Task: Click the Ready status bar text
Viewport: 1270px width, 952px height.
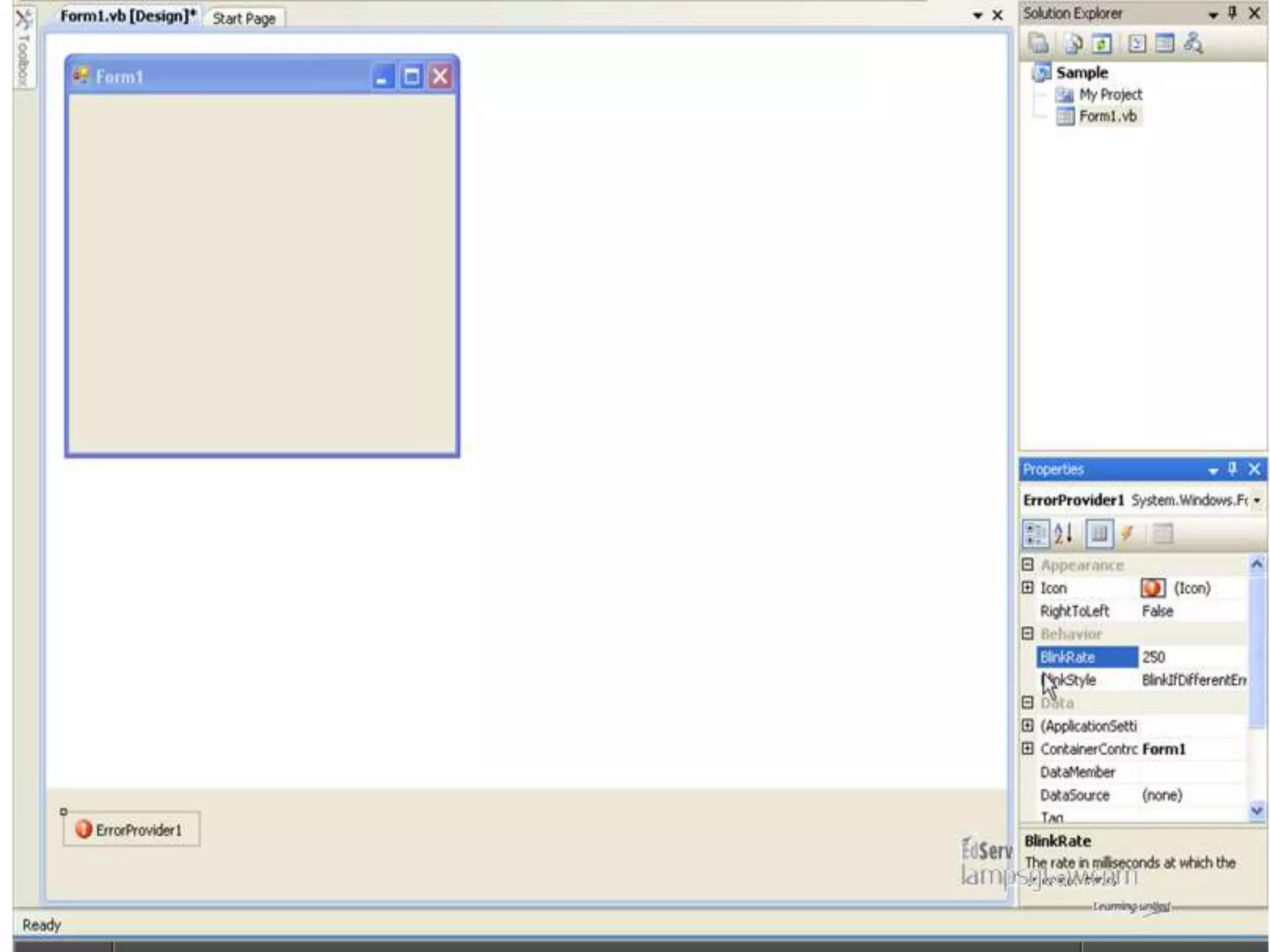Action: tap(42, 925)
